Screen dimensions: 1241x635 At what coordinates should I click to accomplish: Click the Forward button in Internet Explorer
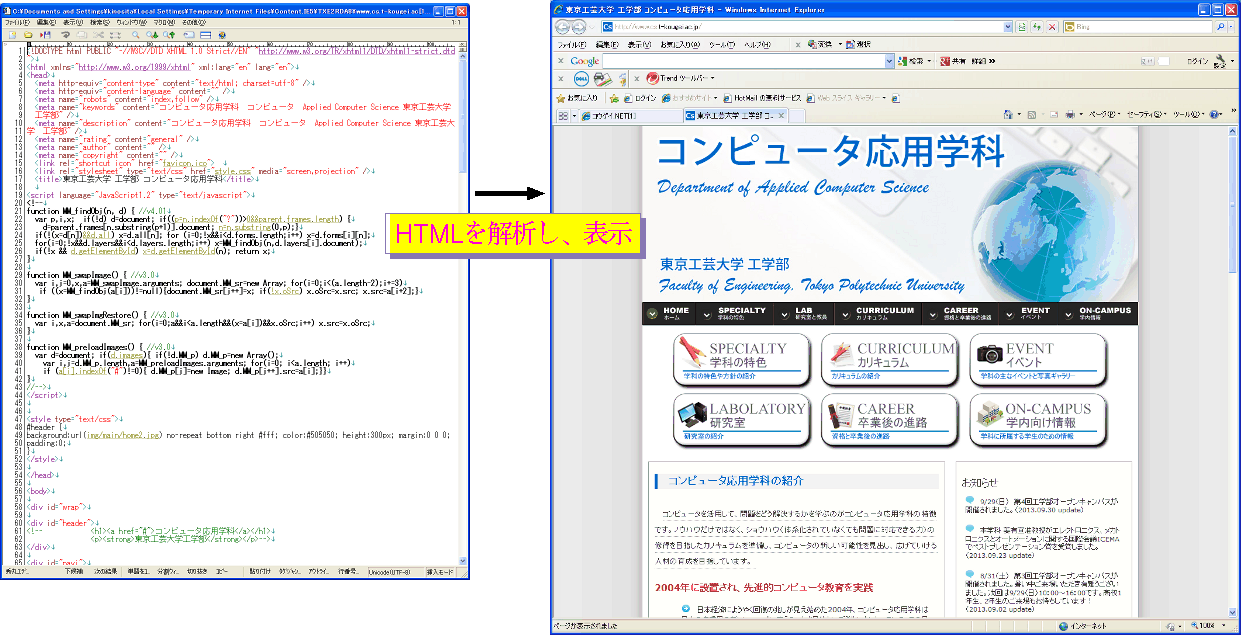point(578,27)
